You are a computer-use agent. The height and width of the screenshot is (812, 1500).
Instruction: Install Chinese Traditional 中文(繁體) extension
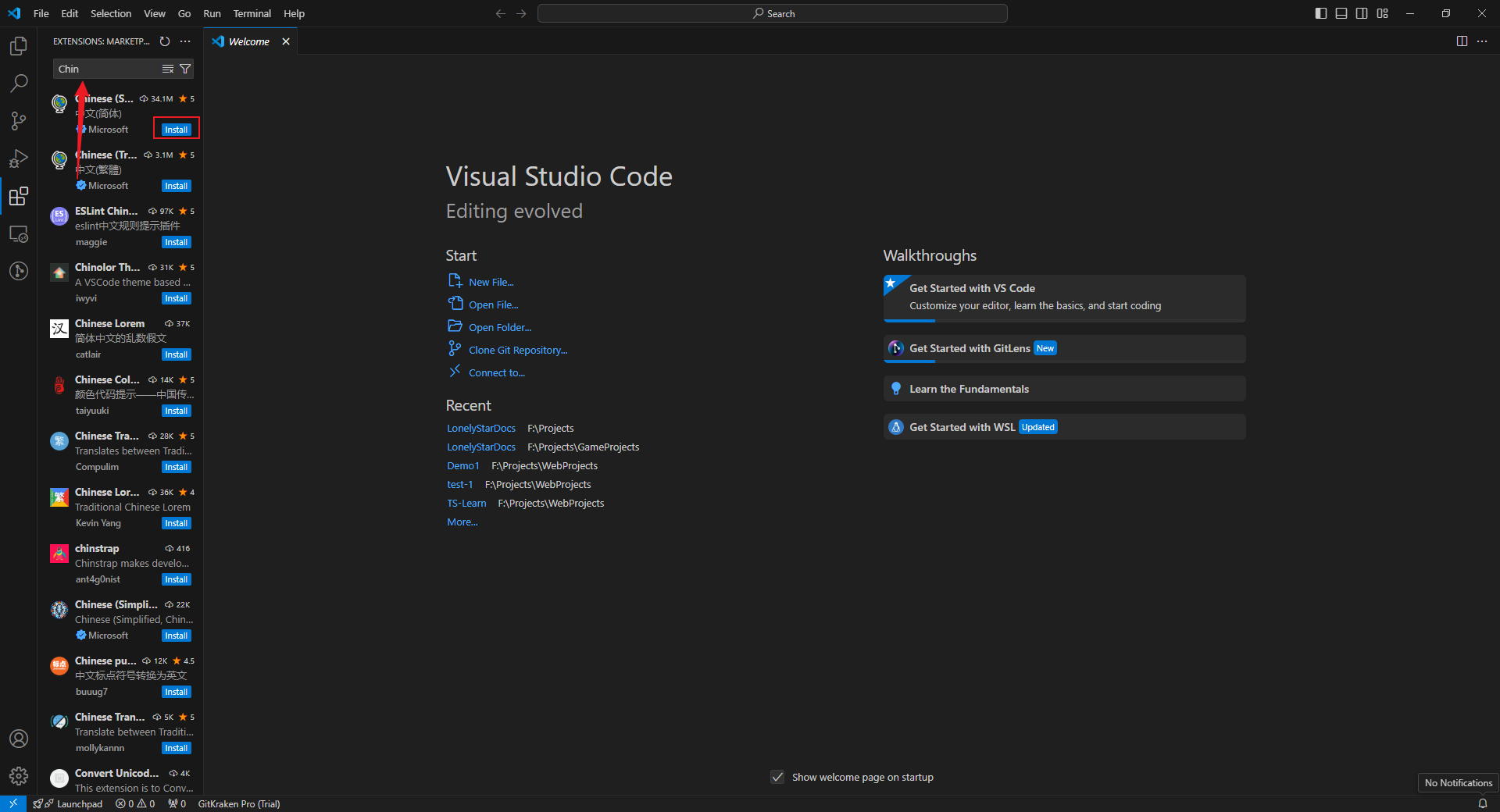click(x=177, y=186)
